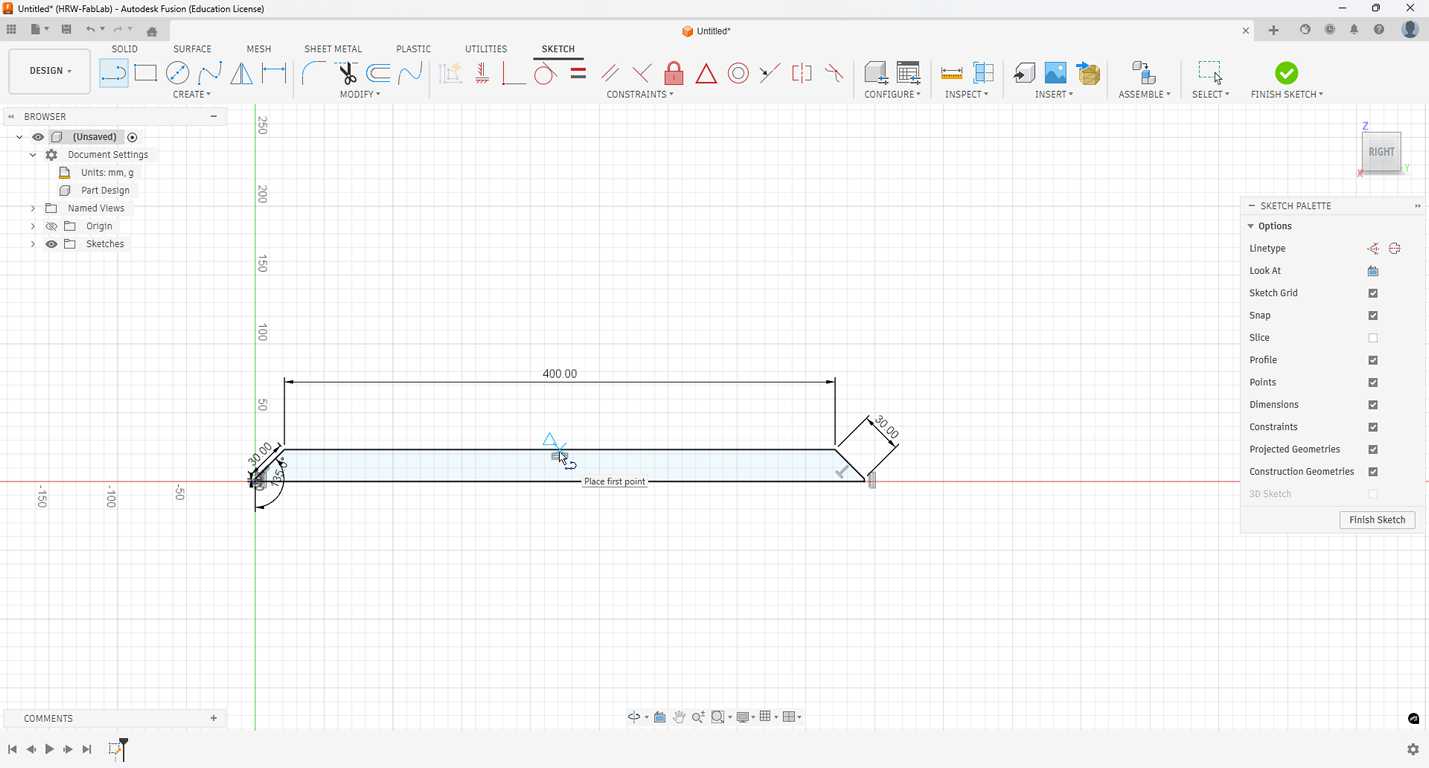The height and width of the screenshot is (768, 1429).
Task: Toggle the Dimensions checkbox
Action: tap(1373, 405)
